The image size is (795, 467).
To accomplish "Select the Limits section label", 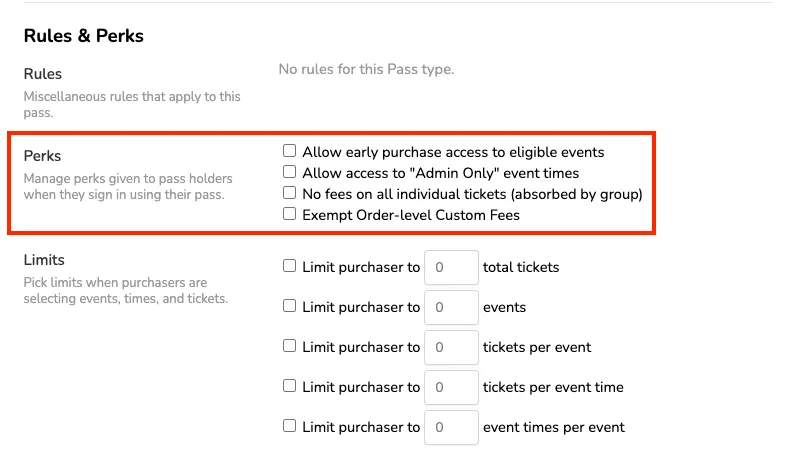I will (x=44, y=260).
